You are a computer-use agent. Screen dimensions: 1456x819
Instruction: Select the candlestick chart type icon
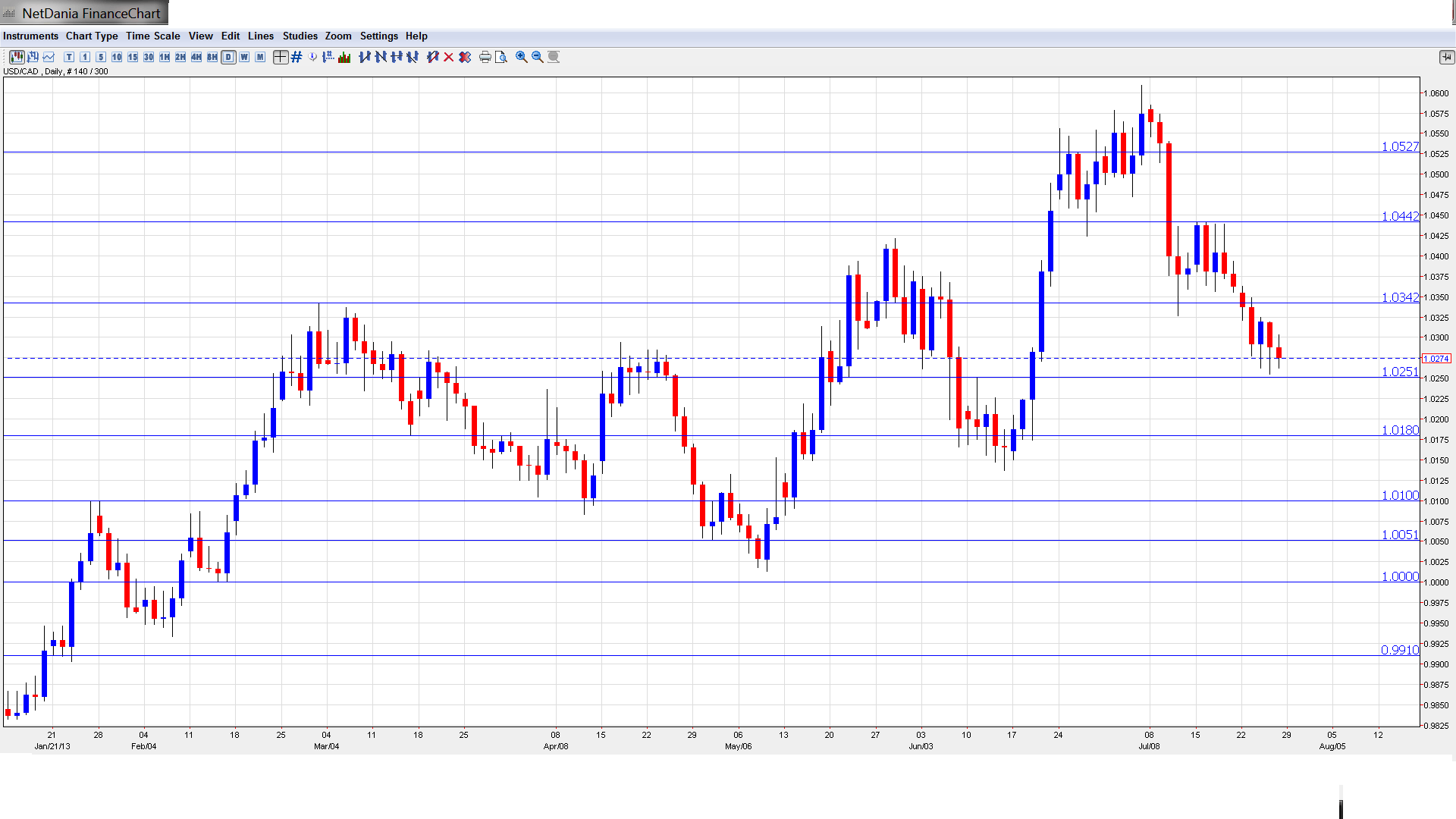click(17, 57)
